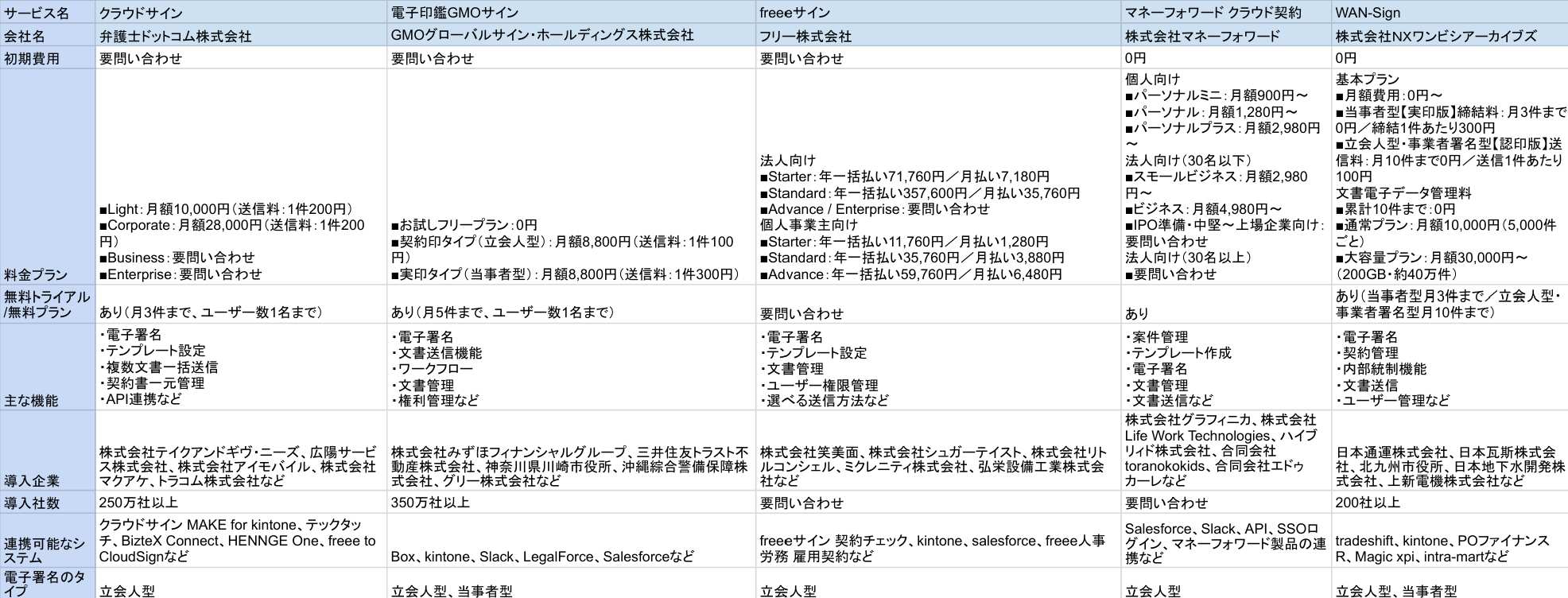Click the 電子印鑑GMOサイン service name cell
This screenshot has height=598, width=1568.
pos(571,12)
